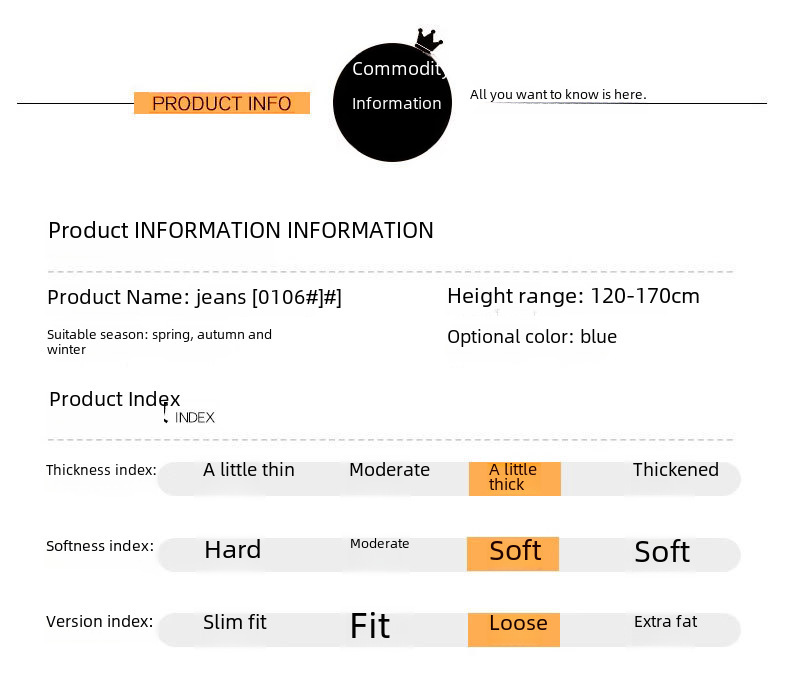This screenshot has height=674, width=790.
Task: Select the highlighted "A little thick" option
Action: [514, 477]
